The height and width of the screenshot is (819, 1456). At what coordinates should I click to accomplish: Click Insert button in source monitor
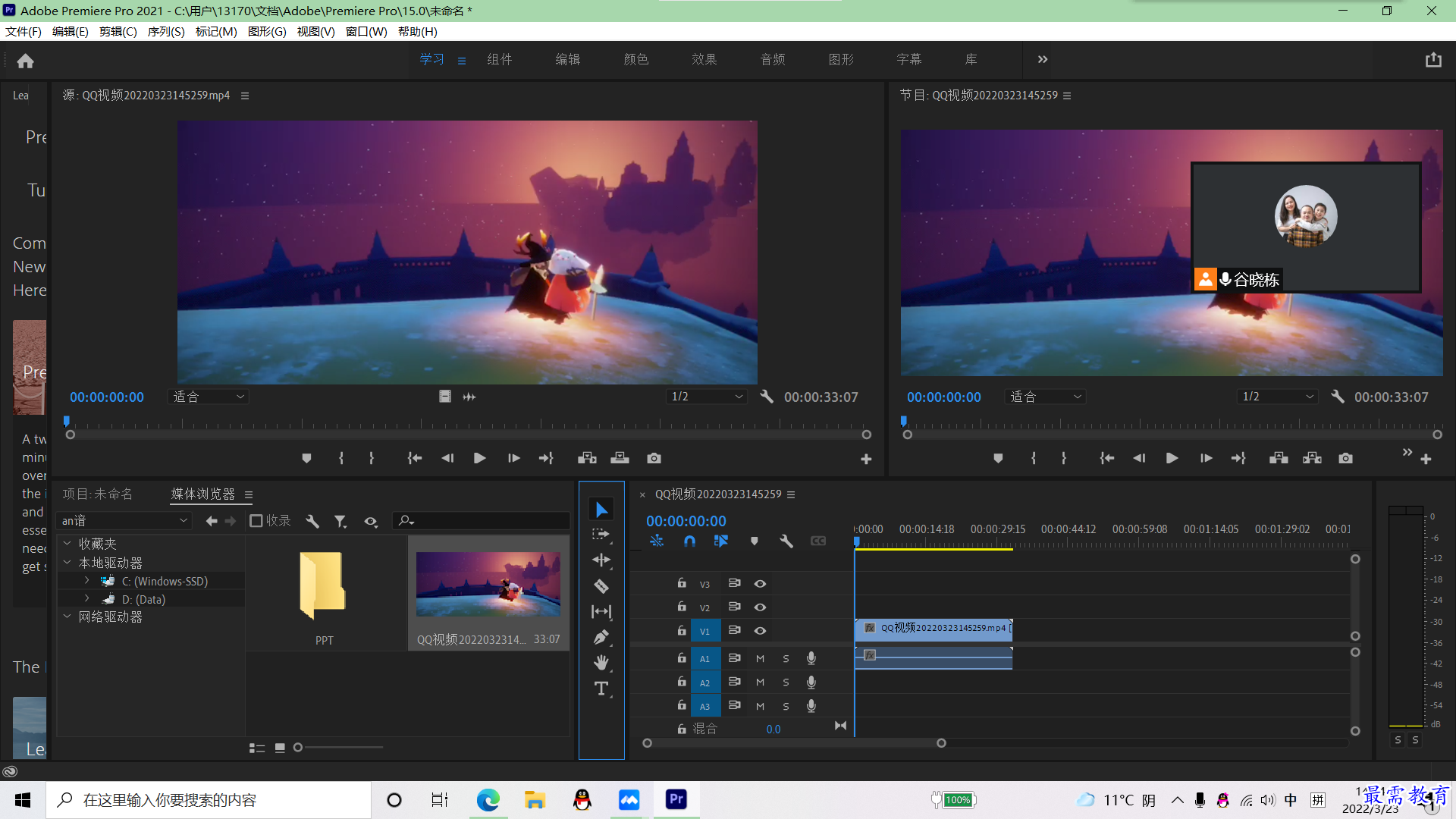pyautogui.click(x=587, y=458)
